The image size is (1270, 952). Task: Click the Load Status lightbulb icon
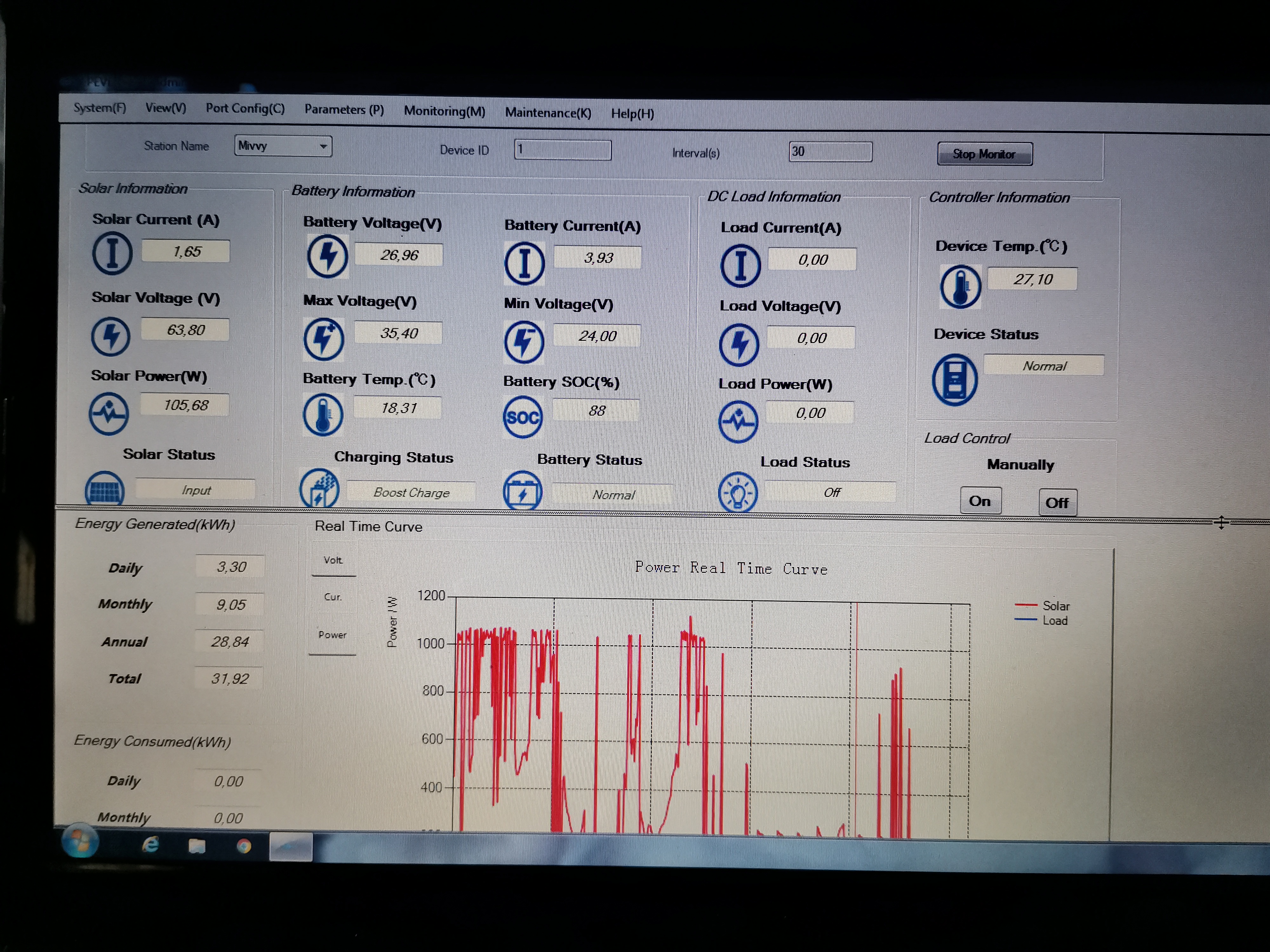pyautogui.click(x=738, y=493)
